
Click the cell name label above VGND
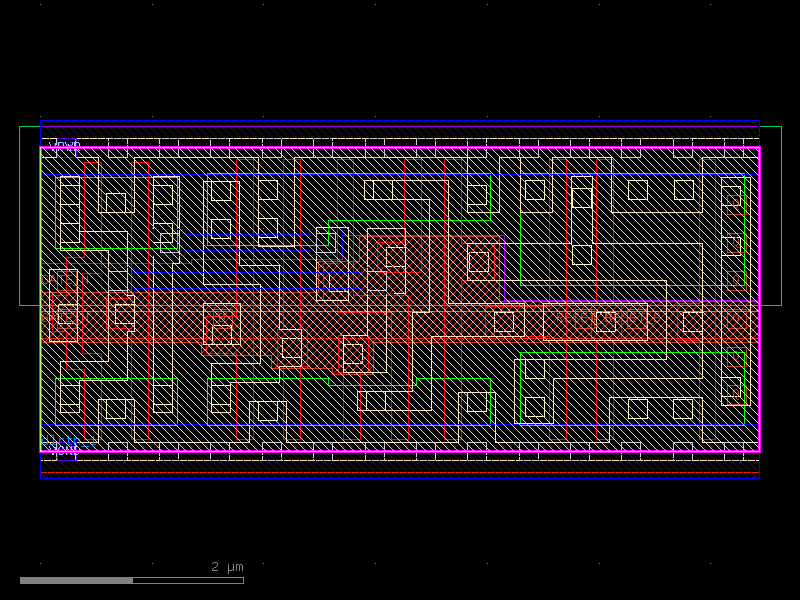[x=70, y=441]
